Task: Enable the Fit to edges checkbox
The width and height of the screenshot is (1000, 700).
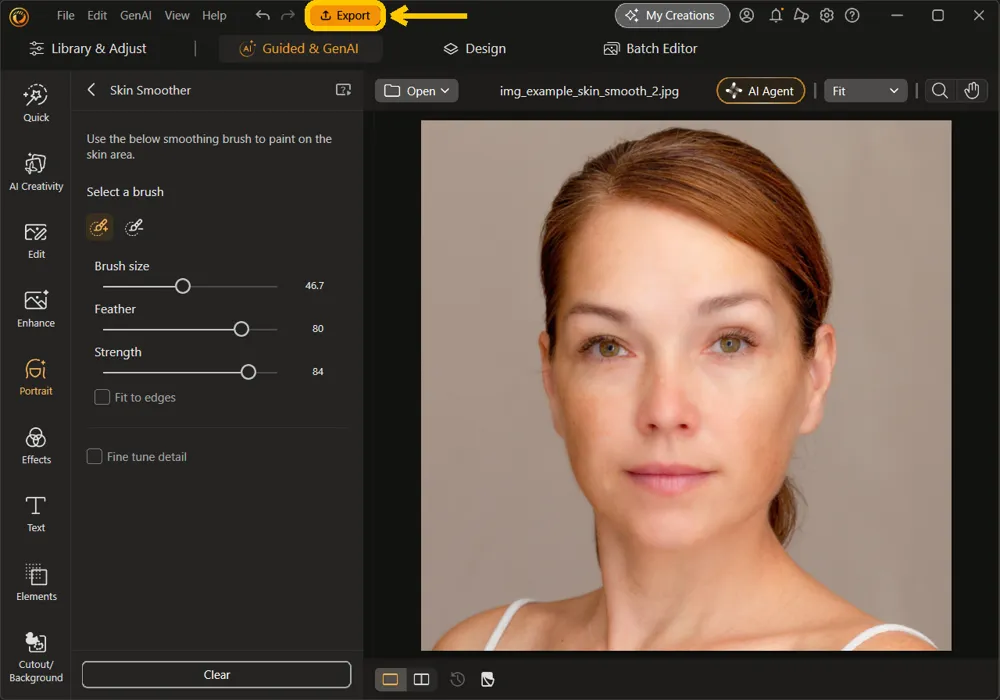Action: tap(102, 397)
